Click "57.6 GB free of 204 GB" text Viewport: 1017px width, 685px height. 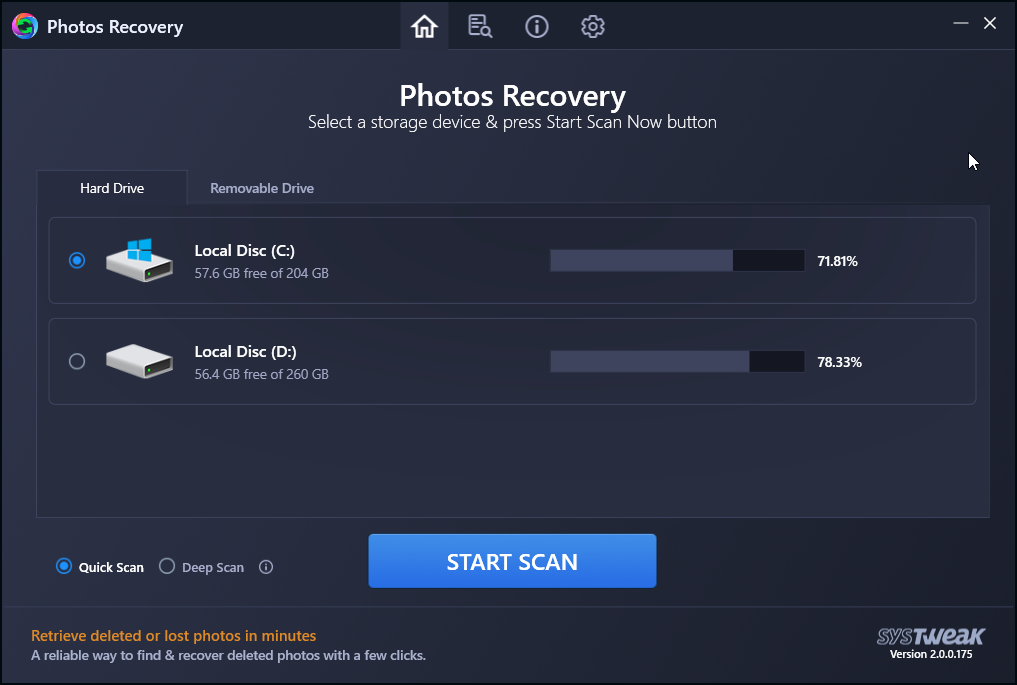tap(261, 273)
